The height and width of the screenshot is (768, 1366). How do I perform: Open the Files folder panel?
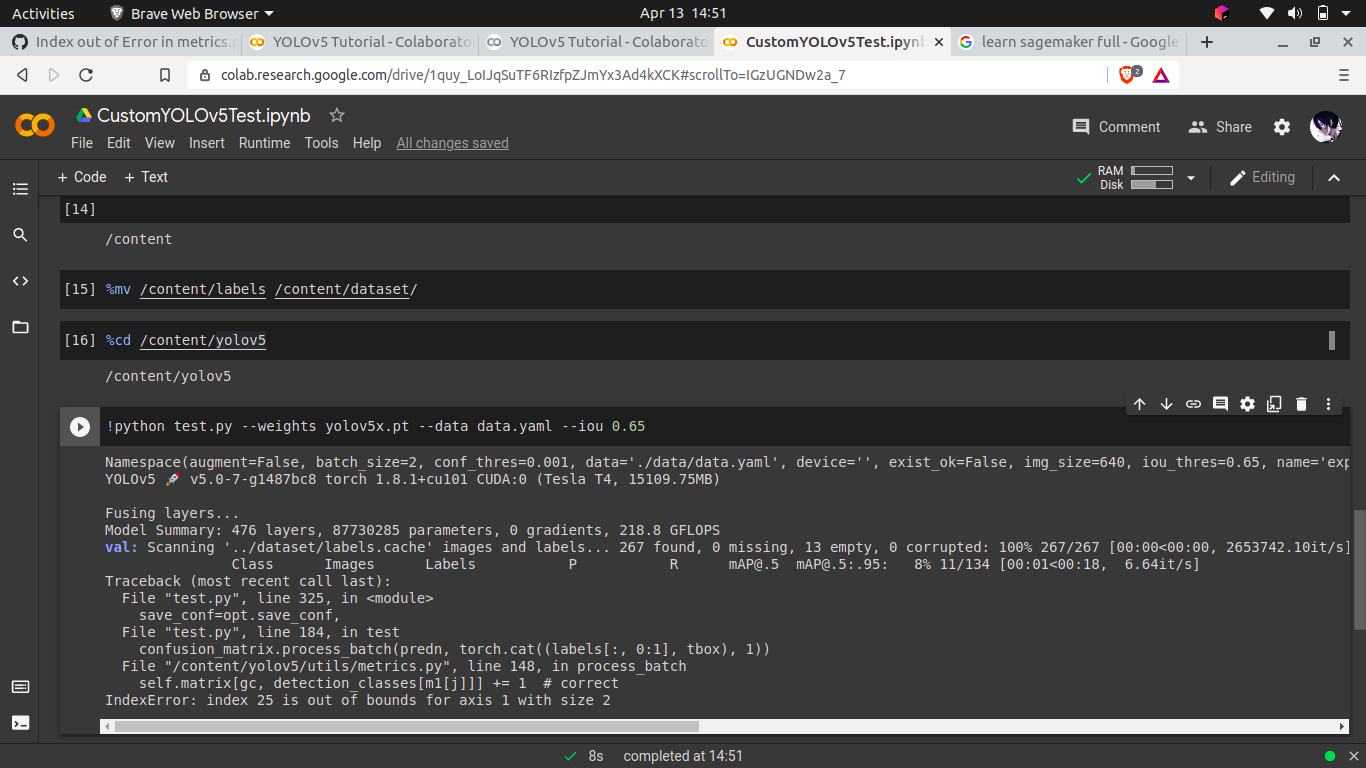tap(20, 327)
